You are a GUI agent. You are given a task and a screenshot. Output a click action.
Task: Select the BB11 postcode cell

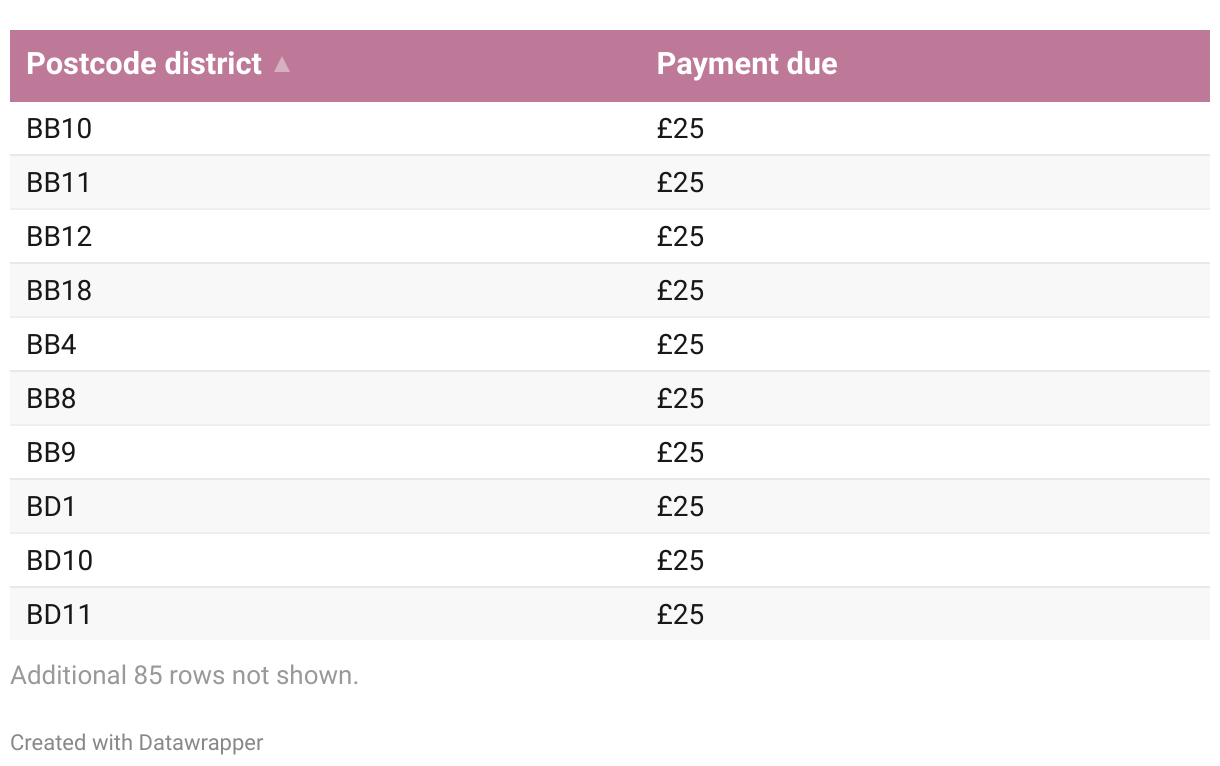[x=59, y=182]
